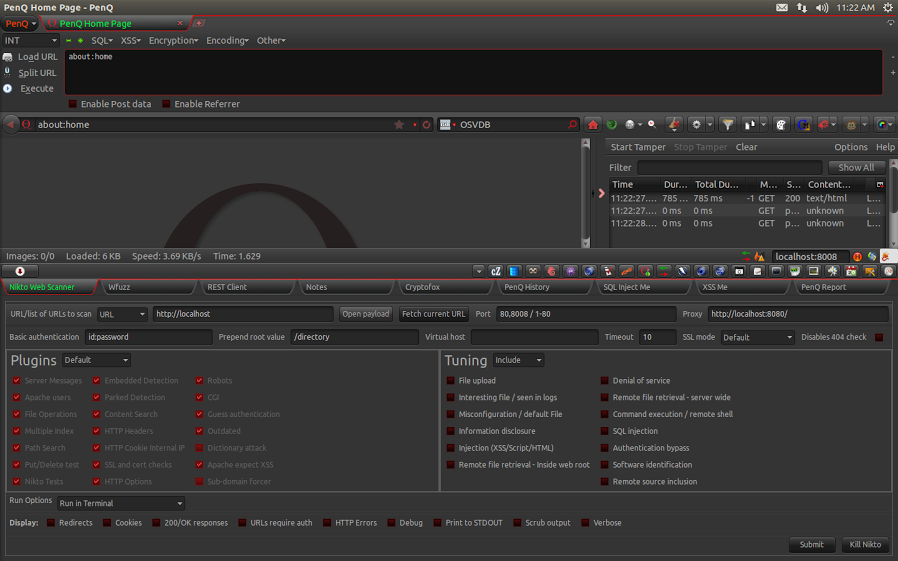This screenshot has height=561, width=898.
Task: Enable Referrer checkbox
Action: (166, 104)
